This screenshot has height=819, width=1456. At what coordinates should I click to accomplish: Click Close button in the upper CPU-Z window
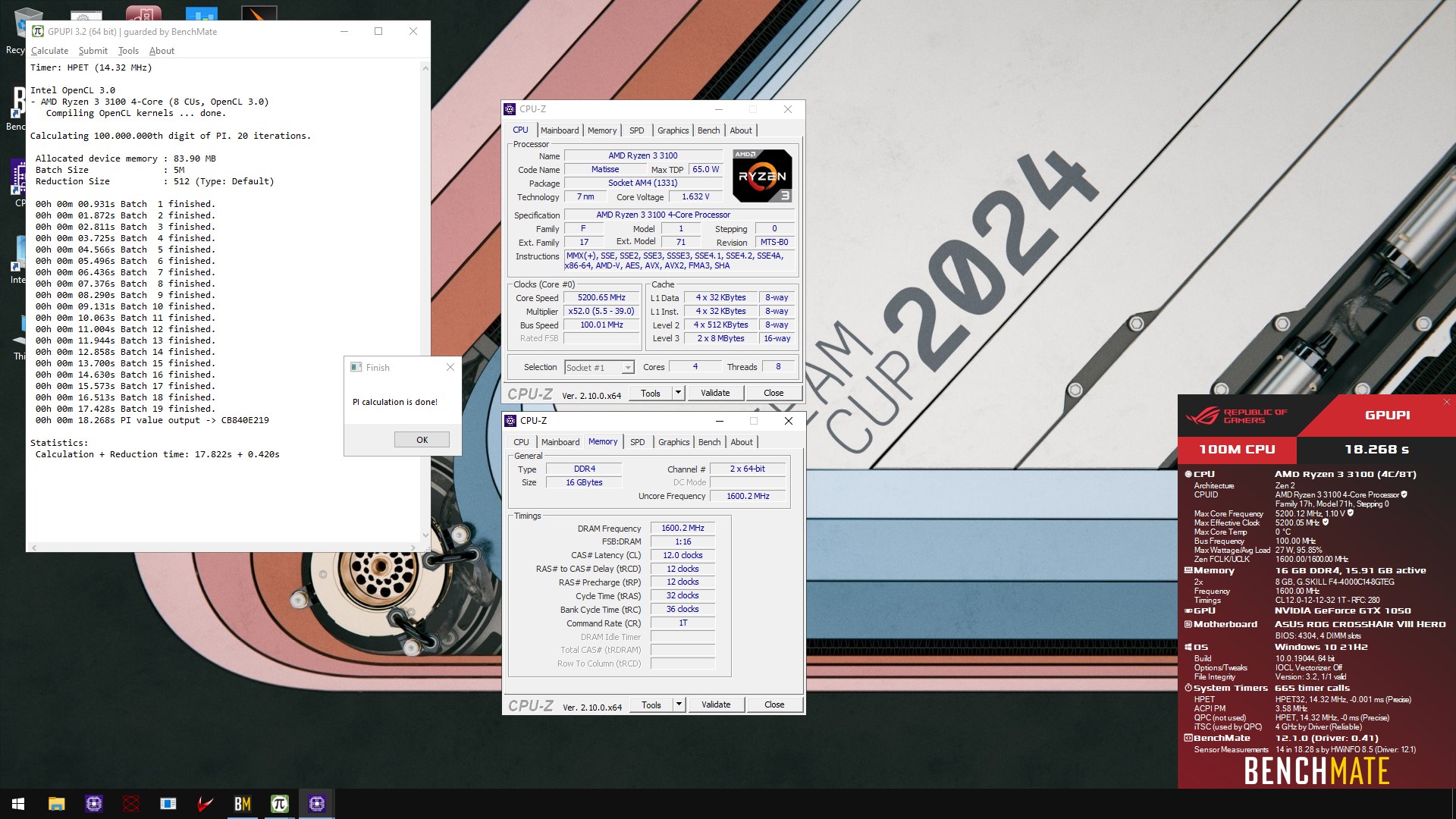773,393
